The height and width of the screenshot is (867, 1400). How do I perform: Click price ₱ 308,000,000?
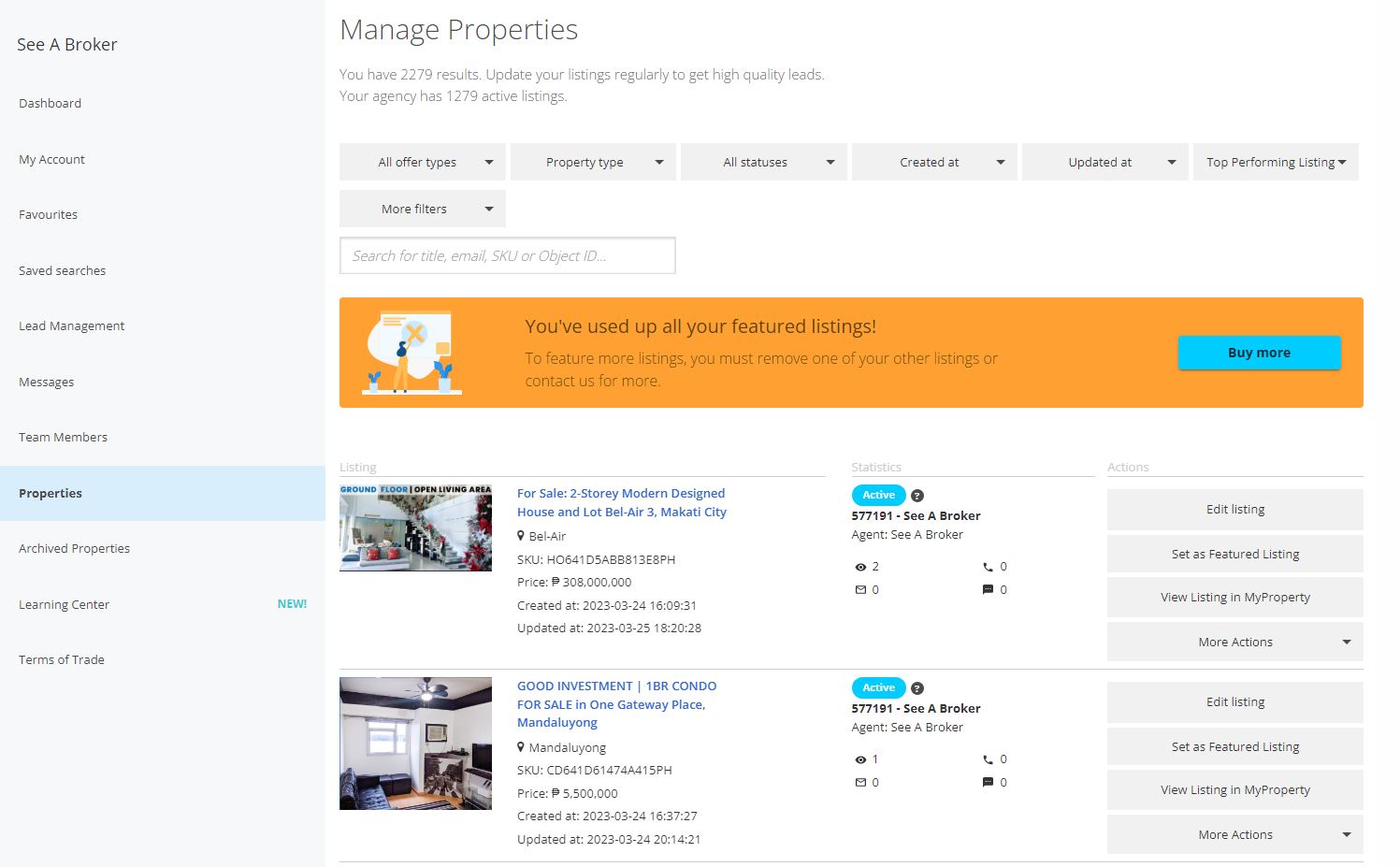[574, 583]
